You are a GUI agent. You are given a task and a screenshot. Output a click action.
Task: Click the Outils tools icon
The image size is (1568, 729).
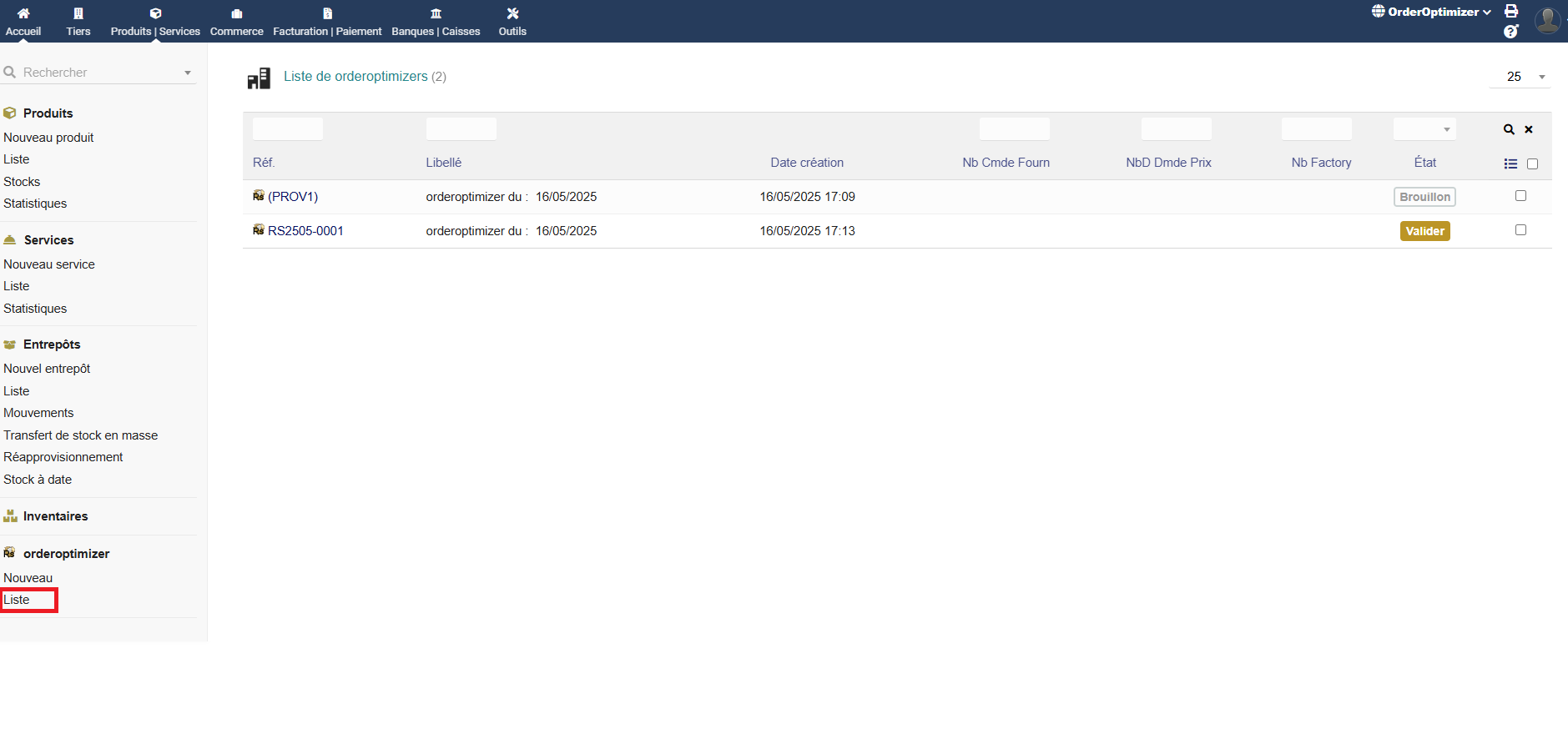pyautogui.click(x=512, y=13)
